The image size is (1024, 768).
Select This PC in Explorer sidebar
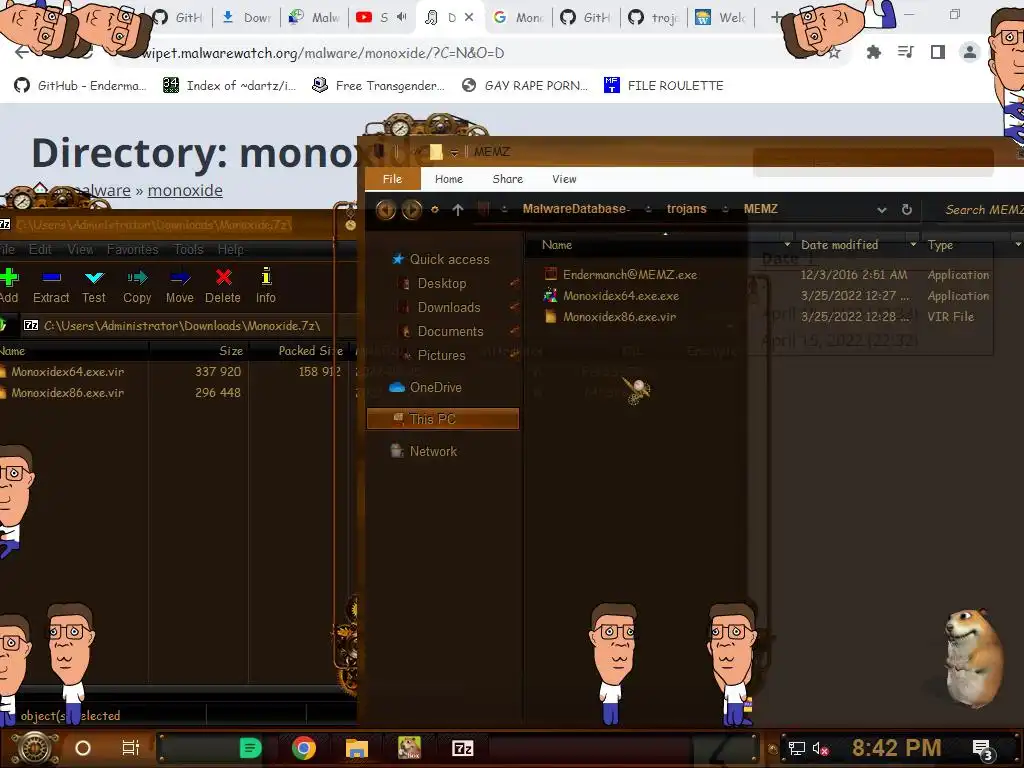tap(443, 419)
